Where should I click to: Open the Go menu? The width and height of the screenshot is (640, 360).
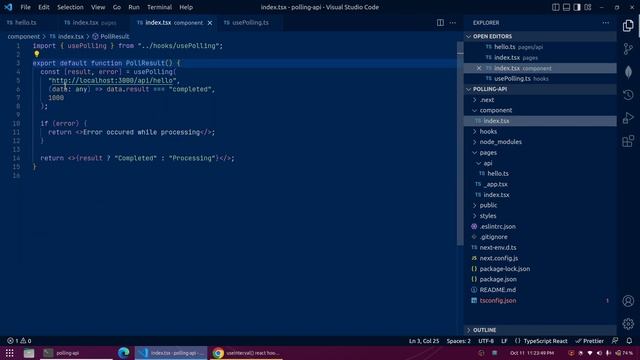pos(117,7)
